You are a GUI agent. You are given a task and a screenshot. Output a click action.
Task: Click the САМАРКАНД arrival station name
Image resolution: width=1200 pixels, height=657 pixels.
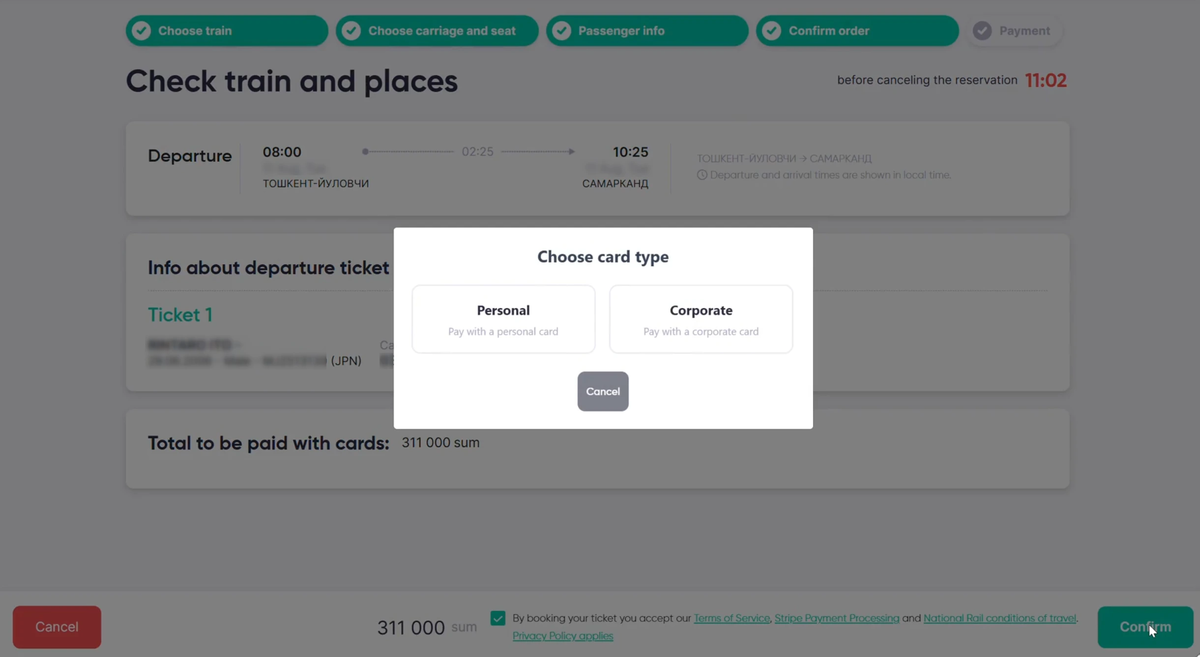pos(615,184)
